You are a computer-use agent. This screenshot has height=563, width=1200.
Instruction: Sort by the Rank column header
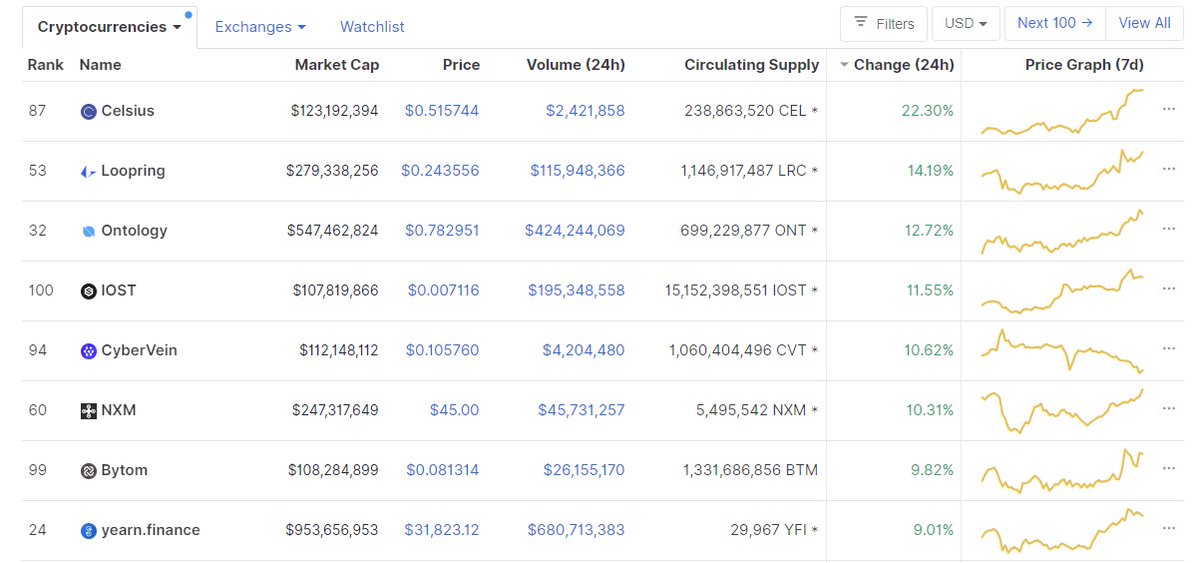[x=45, y=65]
